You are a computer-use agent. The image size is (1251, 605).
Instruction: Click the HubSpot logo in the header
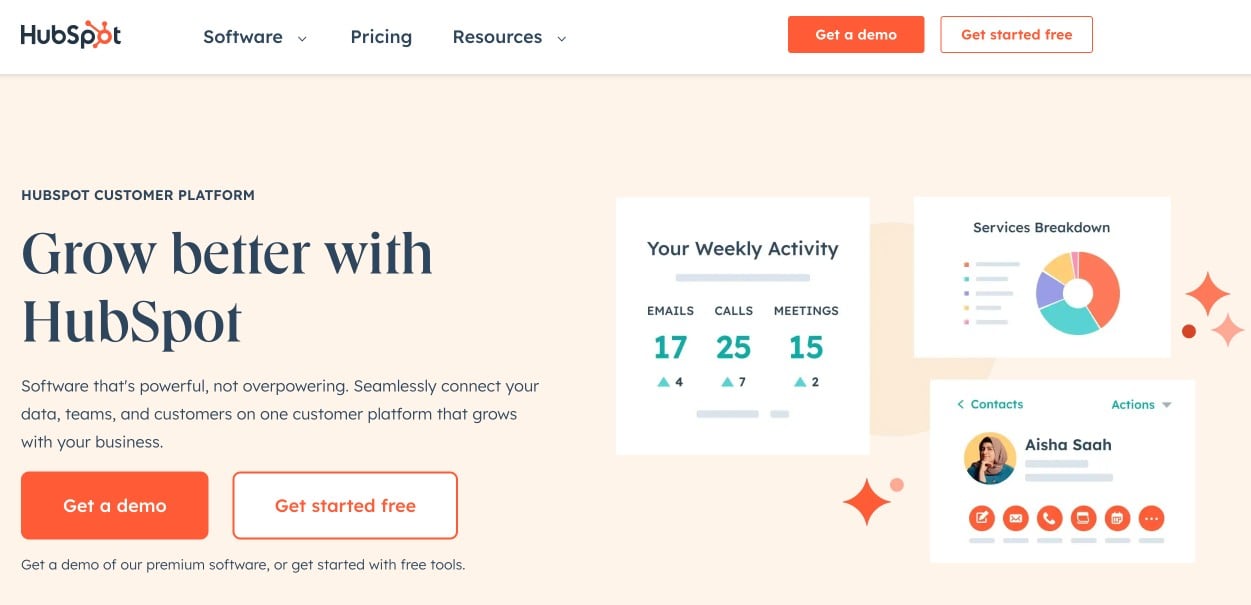(x=71, y=35)
